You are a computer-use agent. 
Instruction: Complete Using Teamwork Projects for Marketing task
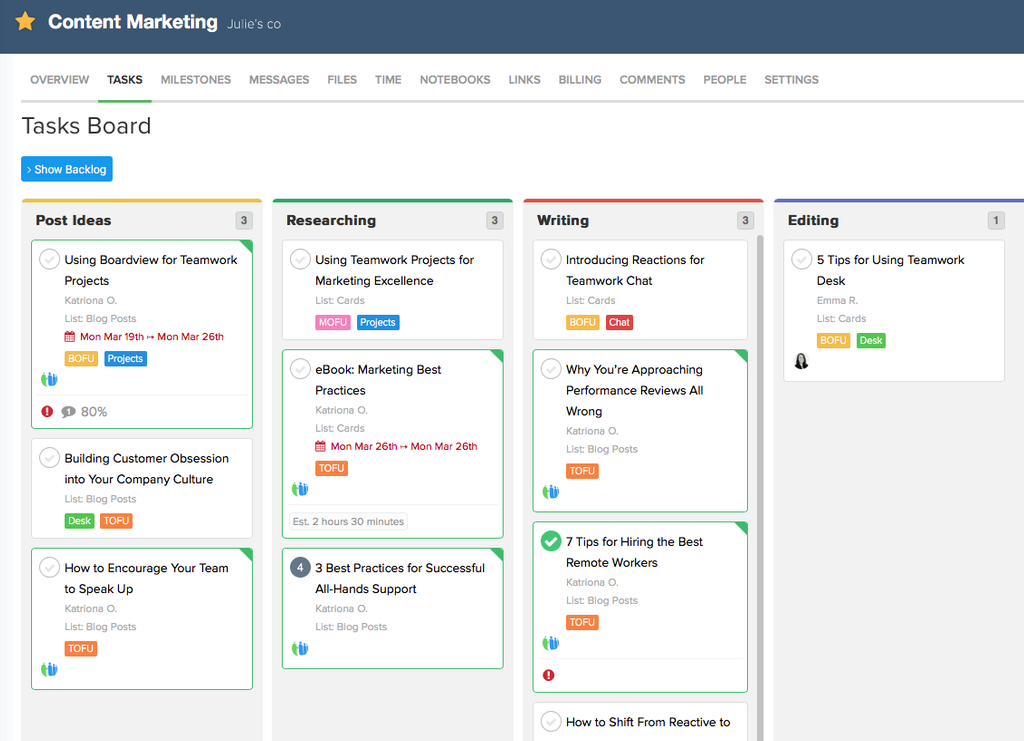point(300,259)
